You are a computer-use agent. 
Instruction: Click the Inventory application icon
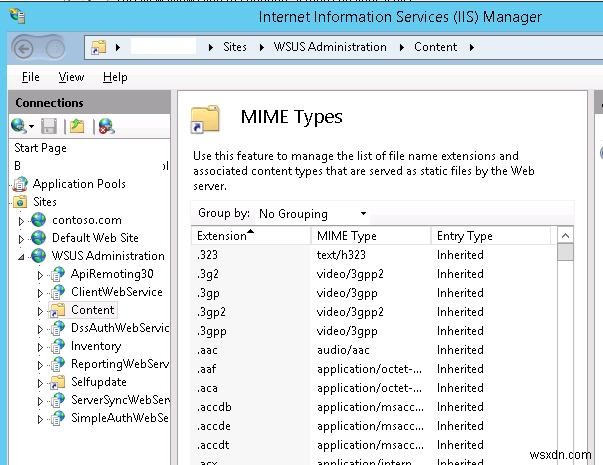(58, 346)
